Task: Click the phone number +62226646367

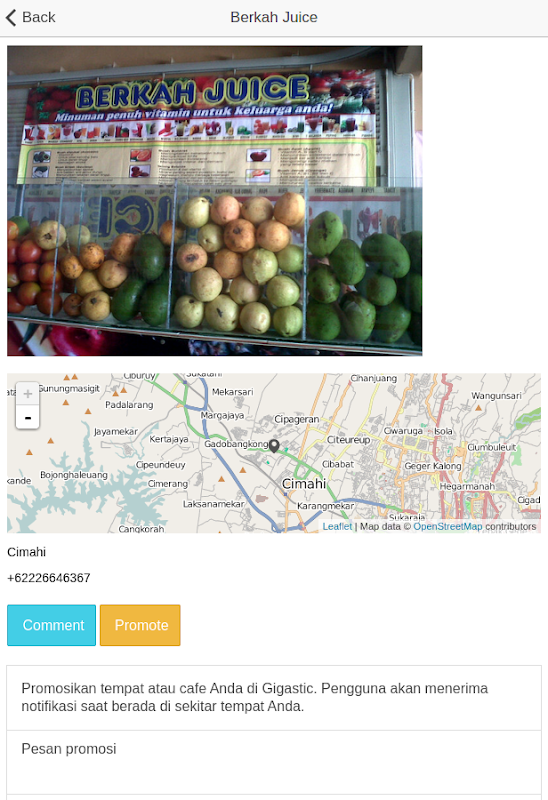Action: pos(49,578)
